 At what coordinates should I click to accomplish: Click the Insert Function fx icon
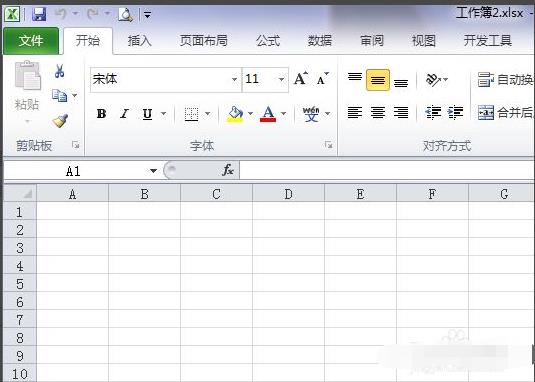[x=228, y=170]
